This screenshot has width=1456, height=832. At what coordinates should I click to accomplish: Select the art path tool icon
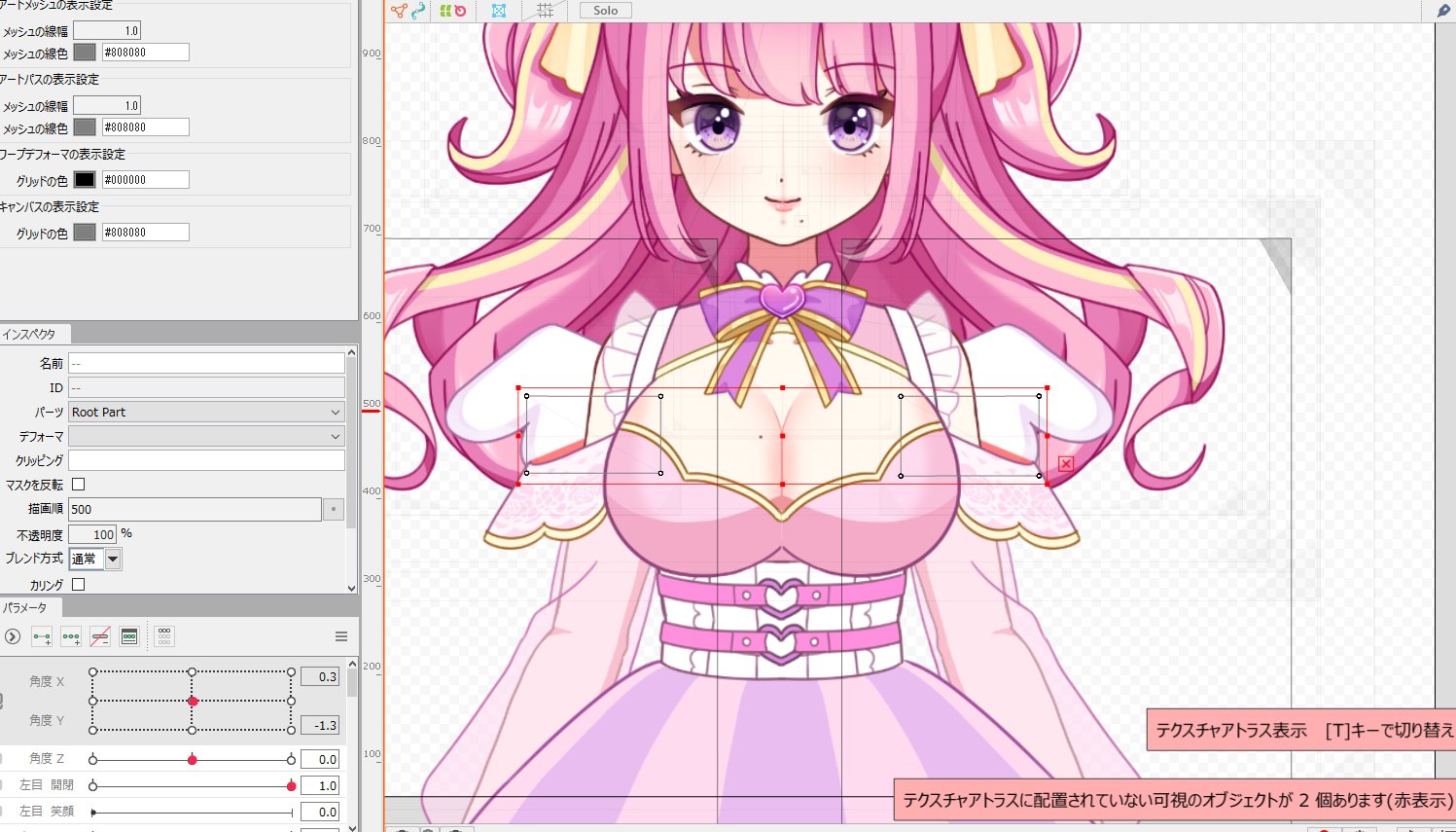(x=418, y=11)
